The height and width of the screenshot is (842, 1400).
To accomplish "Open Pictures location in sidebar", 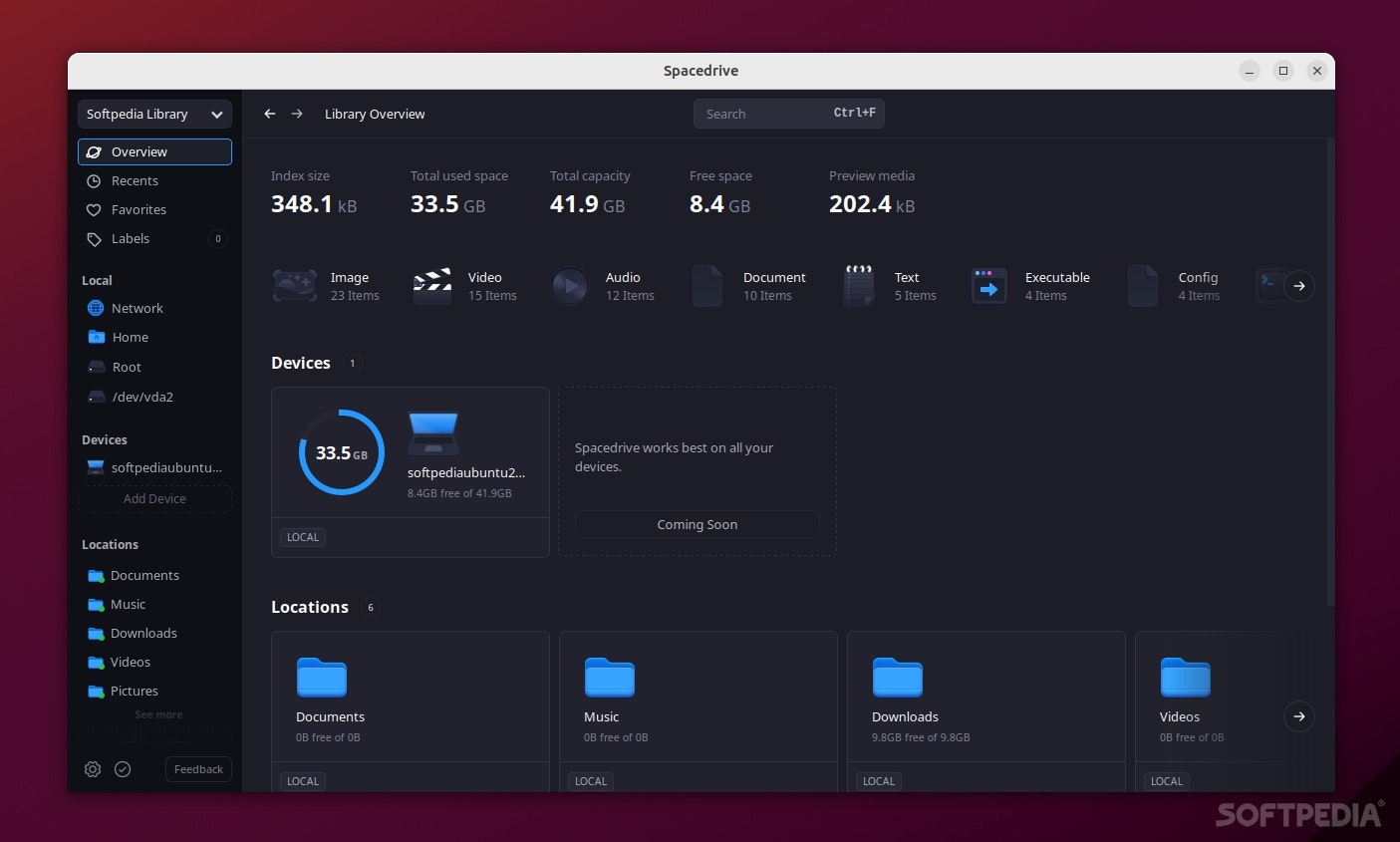I will click(x=154, y=691).
